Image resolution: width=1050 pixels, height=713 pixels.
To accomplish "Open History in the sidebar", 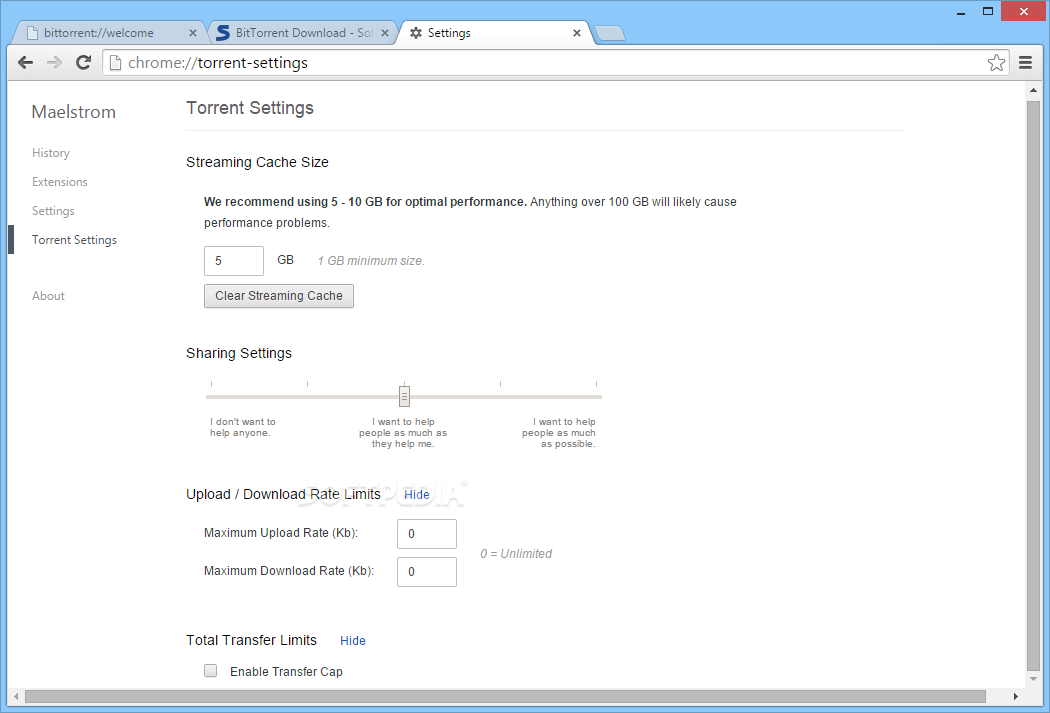I will (x=51, y=153).
